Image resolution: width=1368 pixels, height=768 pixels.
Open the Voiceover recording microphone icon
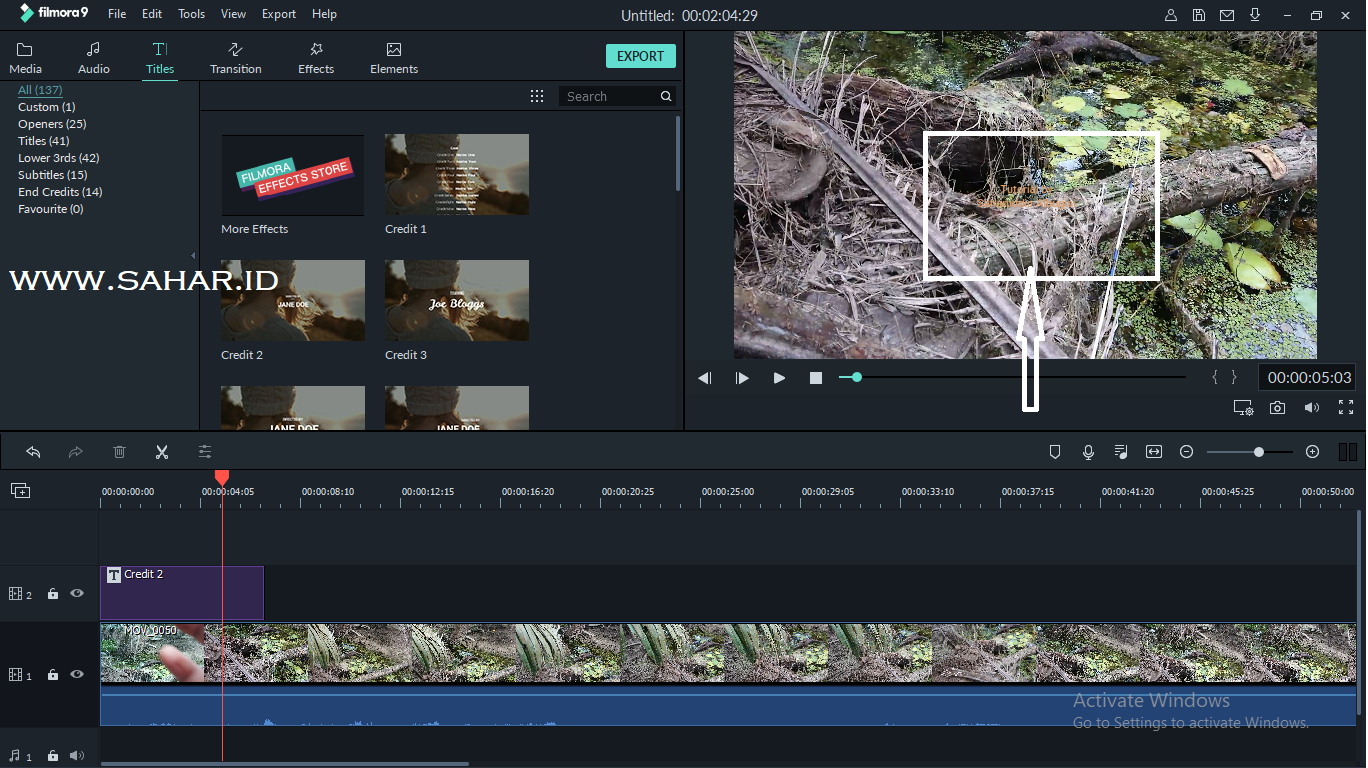coord(1088,452)
